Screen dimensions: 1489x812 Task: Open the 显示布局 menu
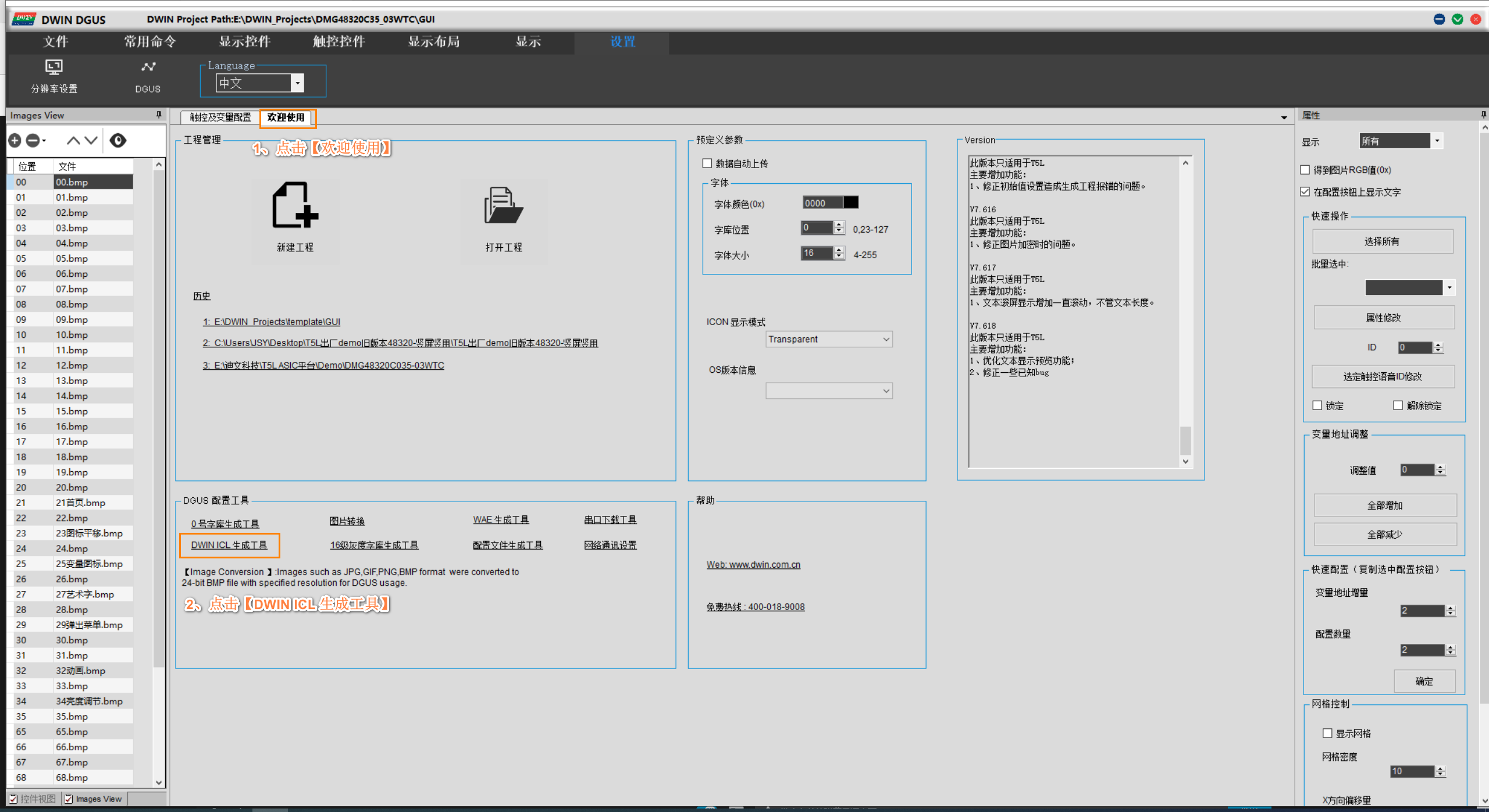pyautogui.click(x=434, y=42)
